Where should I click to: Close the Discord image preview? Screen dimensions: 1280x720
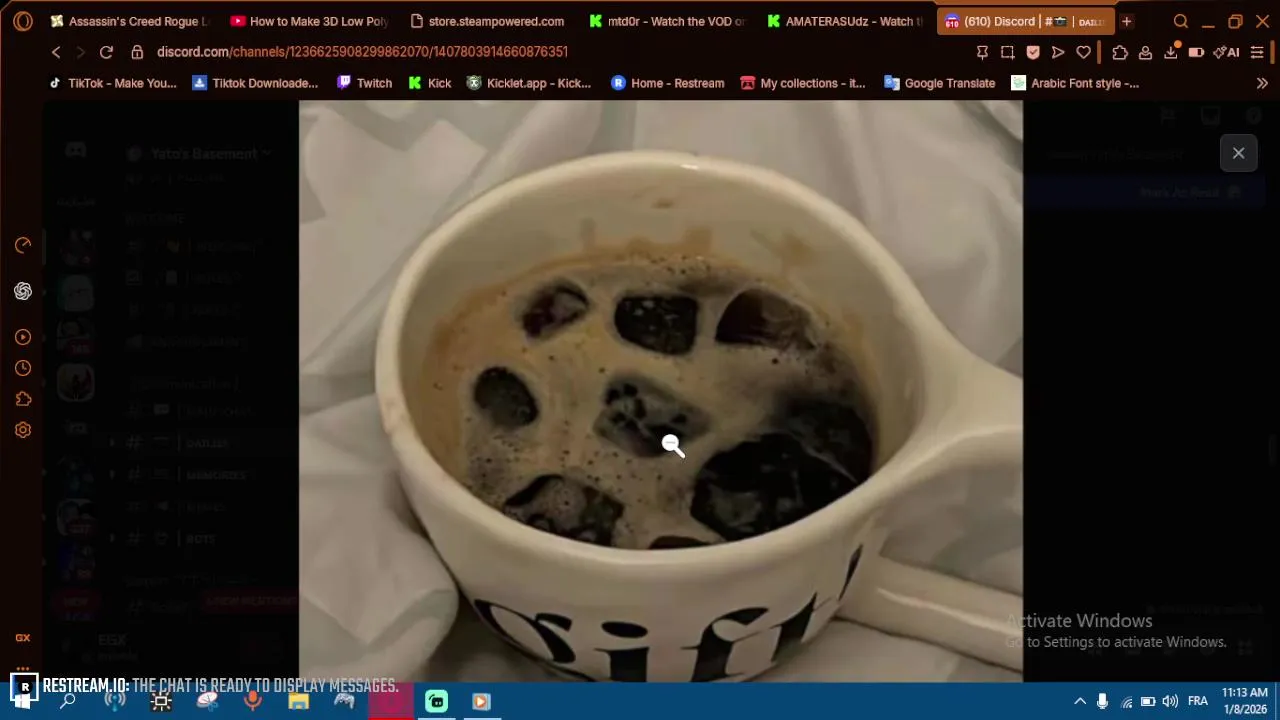tap(1238, 153)
